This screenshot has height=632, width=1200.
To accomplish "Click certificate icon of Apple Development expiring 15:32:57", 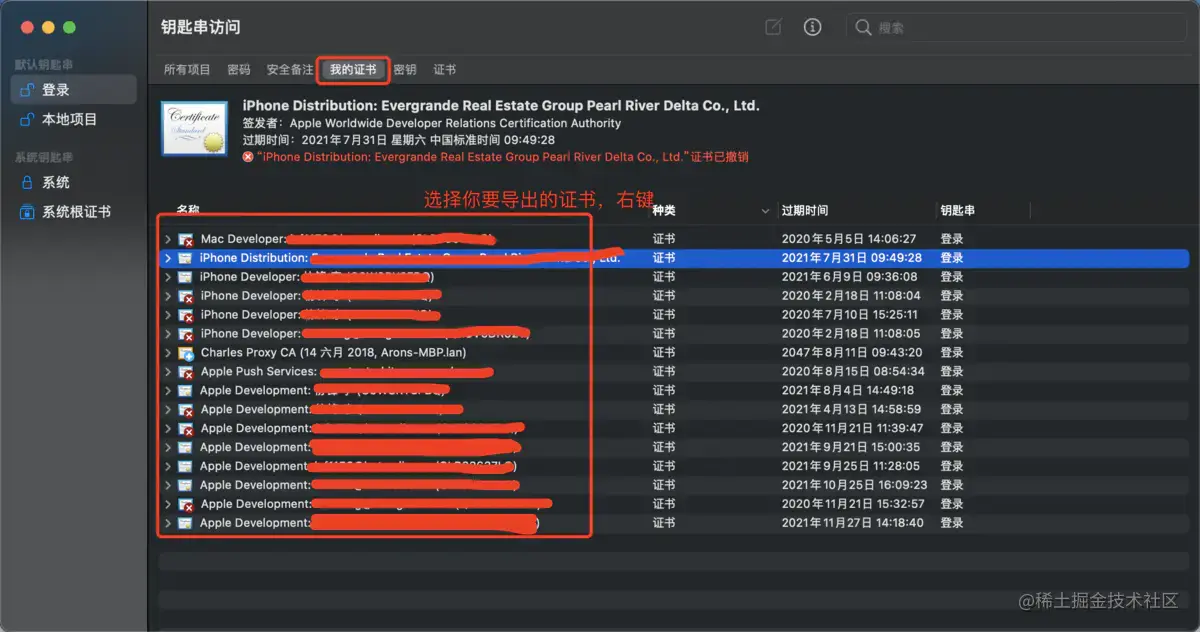I will [x=185, y=505].
